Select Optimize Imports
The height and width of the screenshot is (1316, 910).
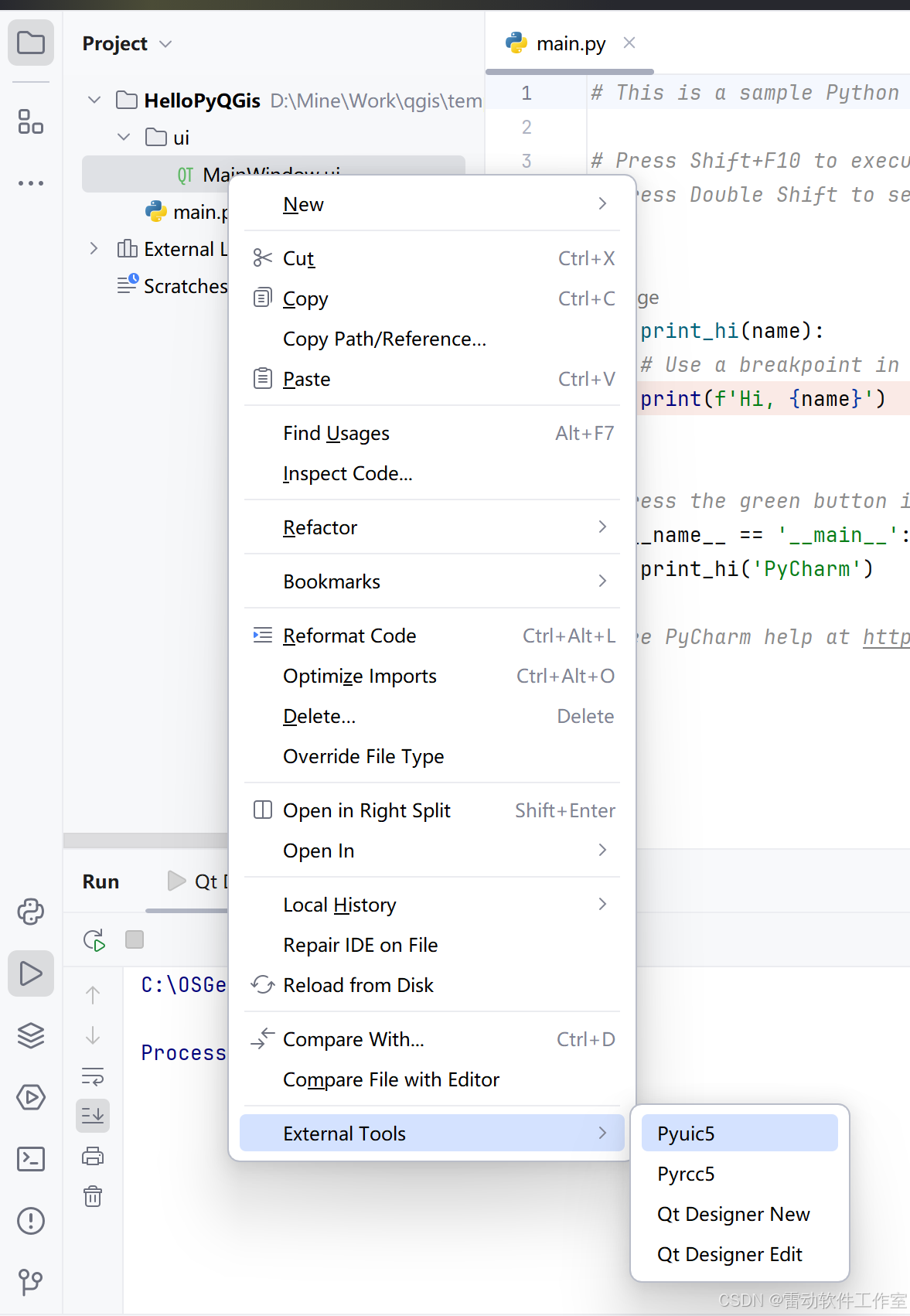coord(432,676)
